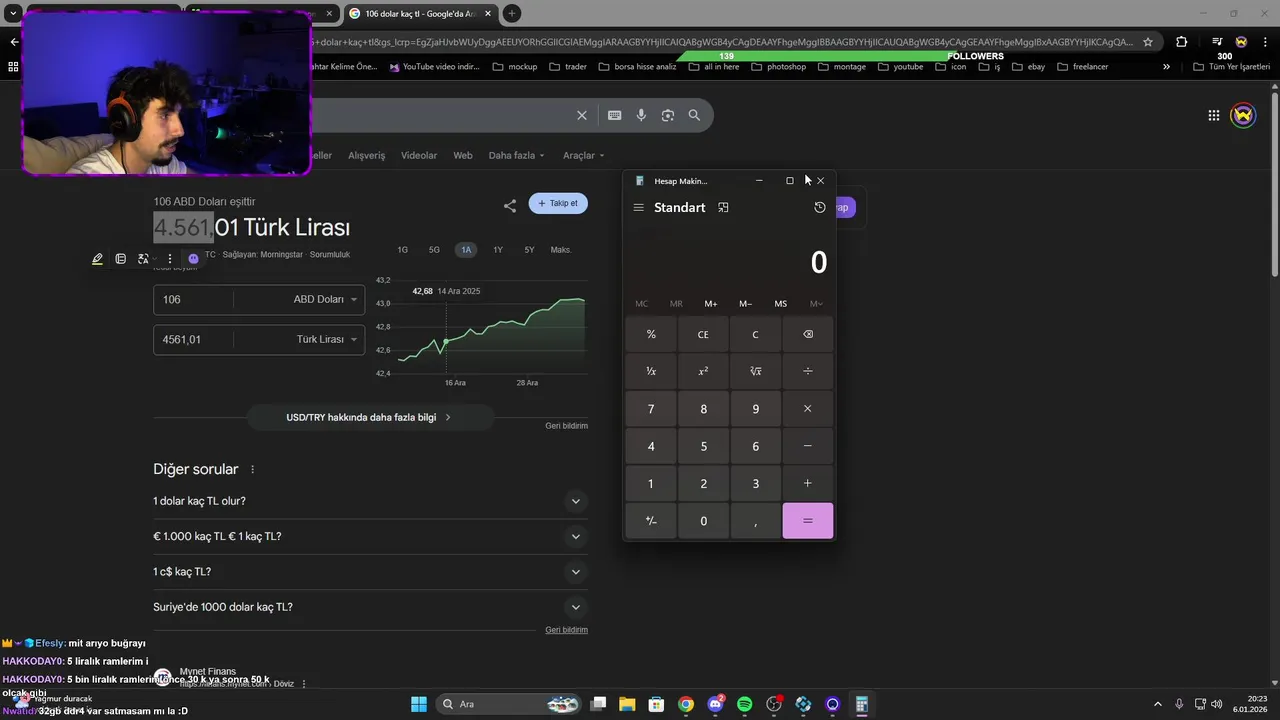1280x720 pixels.
Task: Click the minus operator key
Action: coord(808,446)
